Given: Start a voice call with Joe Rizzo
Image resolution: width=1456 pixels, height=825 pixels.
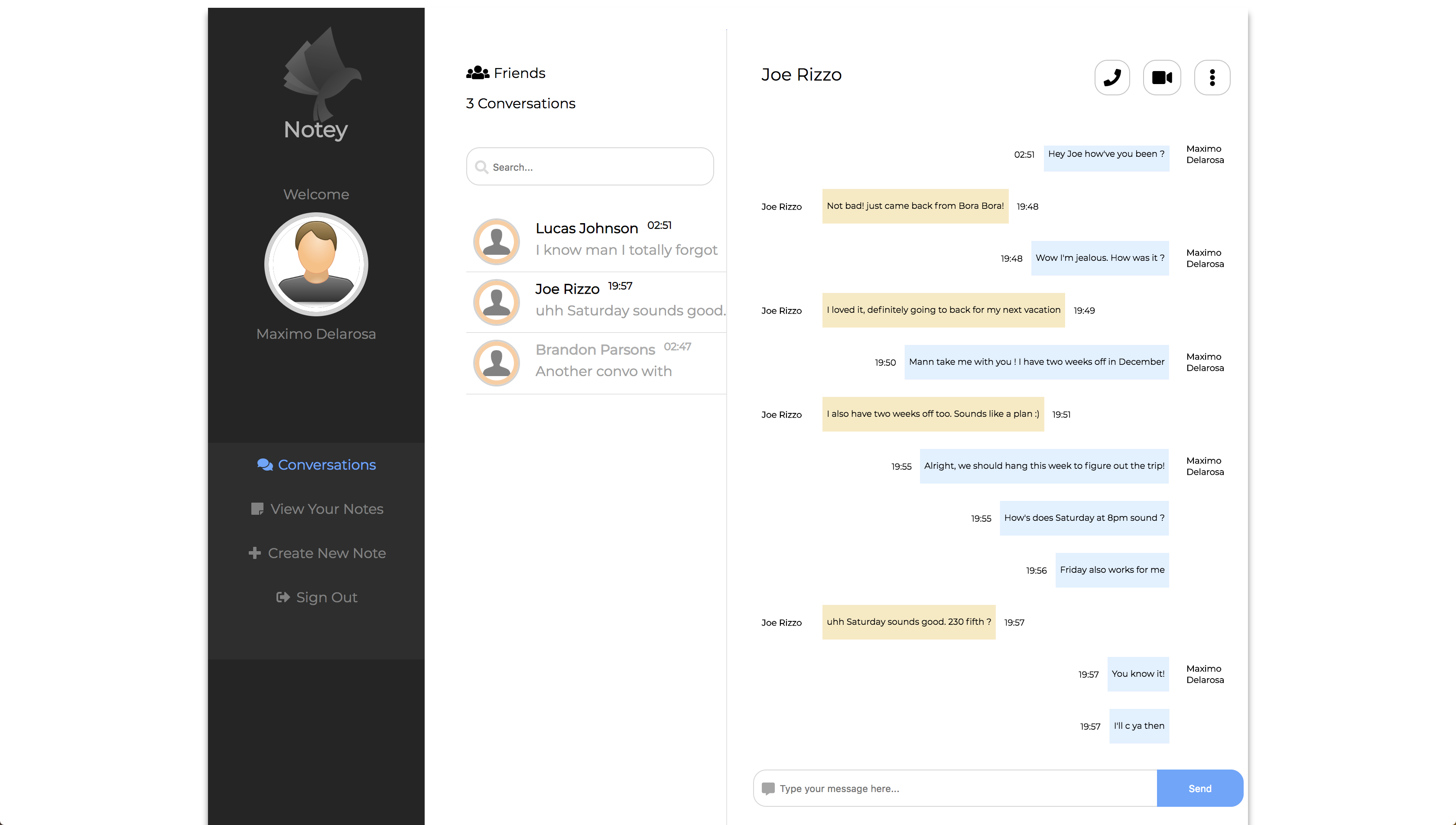Looking at the screenshot, I should (1111, 78).
